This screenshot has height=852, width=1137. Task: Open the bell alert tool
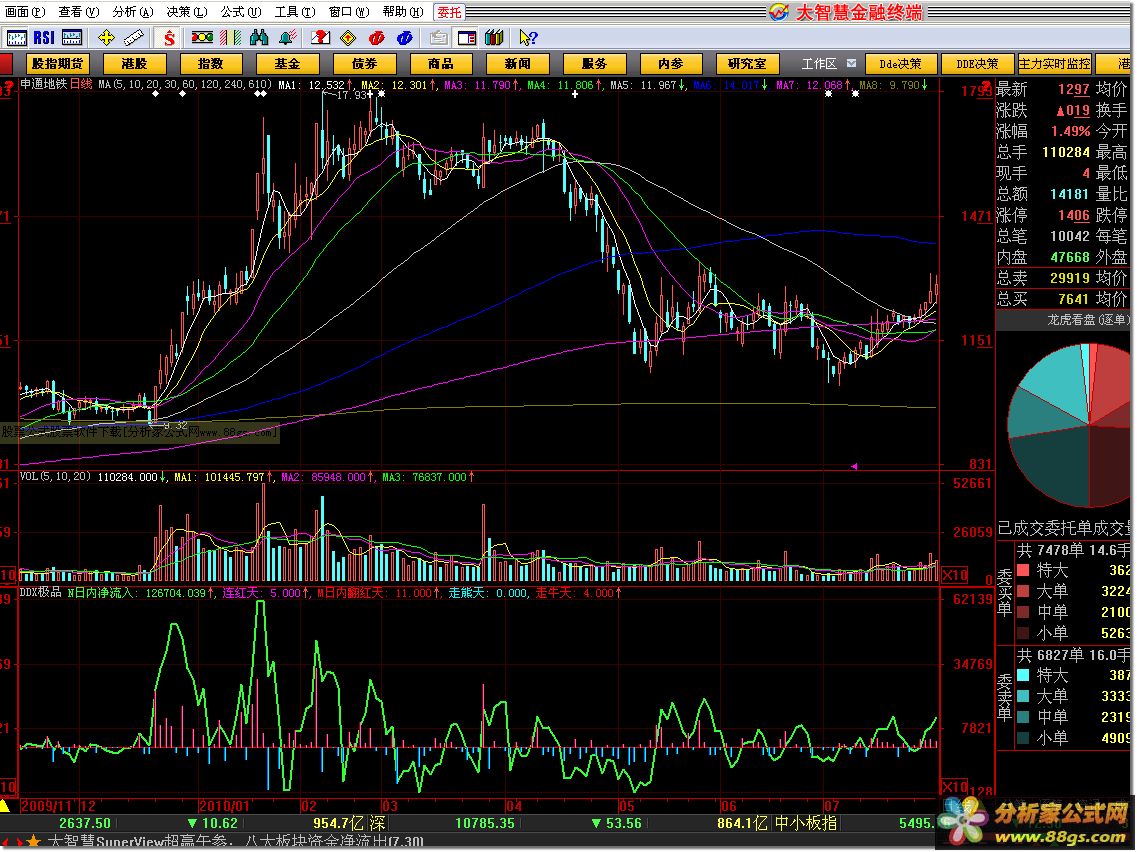tap(288, 38)
